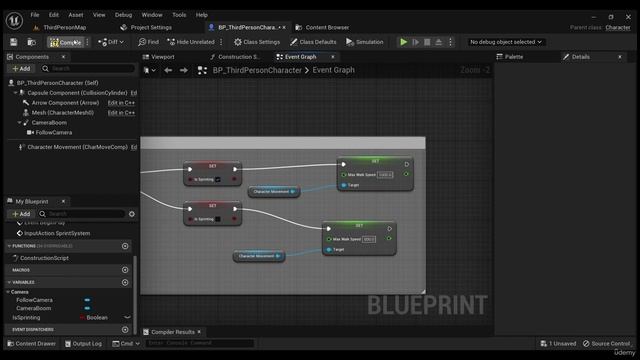The height and width of the screenshot is (360, 640).
Task: Open the graph bookmarks dropdown
Action: (x=150, y=70)
